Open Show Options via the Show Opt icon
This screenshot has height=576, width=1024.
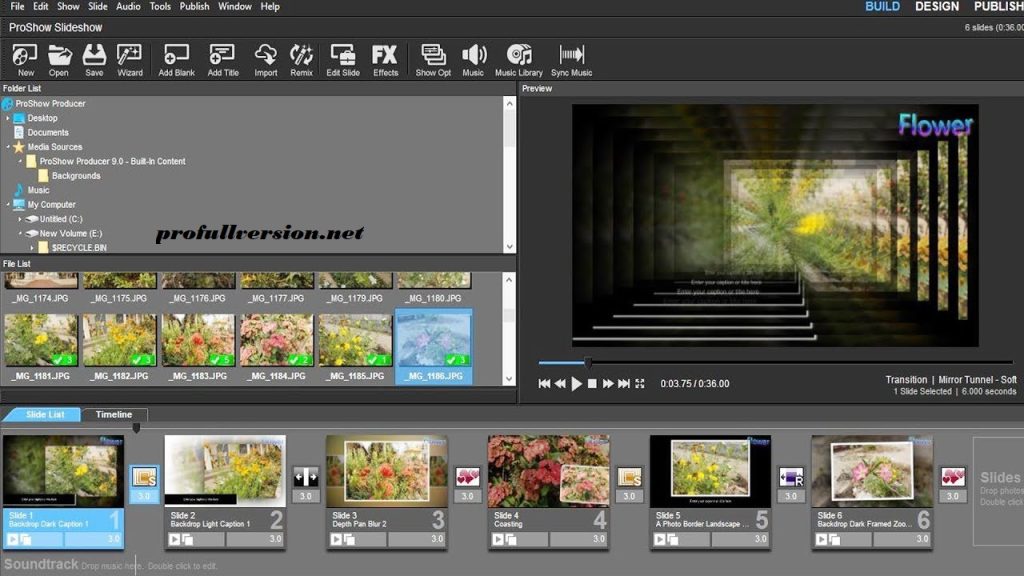[x=432, y=57]
